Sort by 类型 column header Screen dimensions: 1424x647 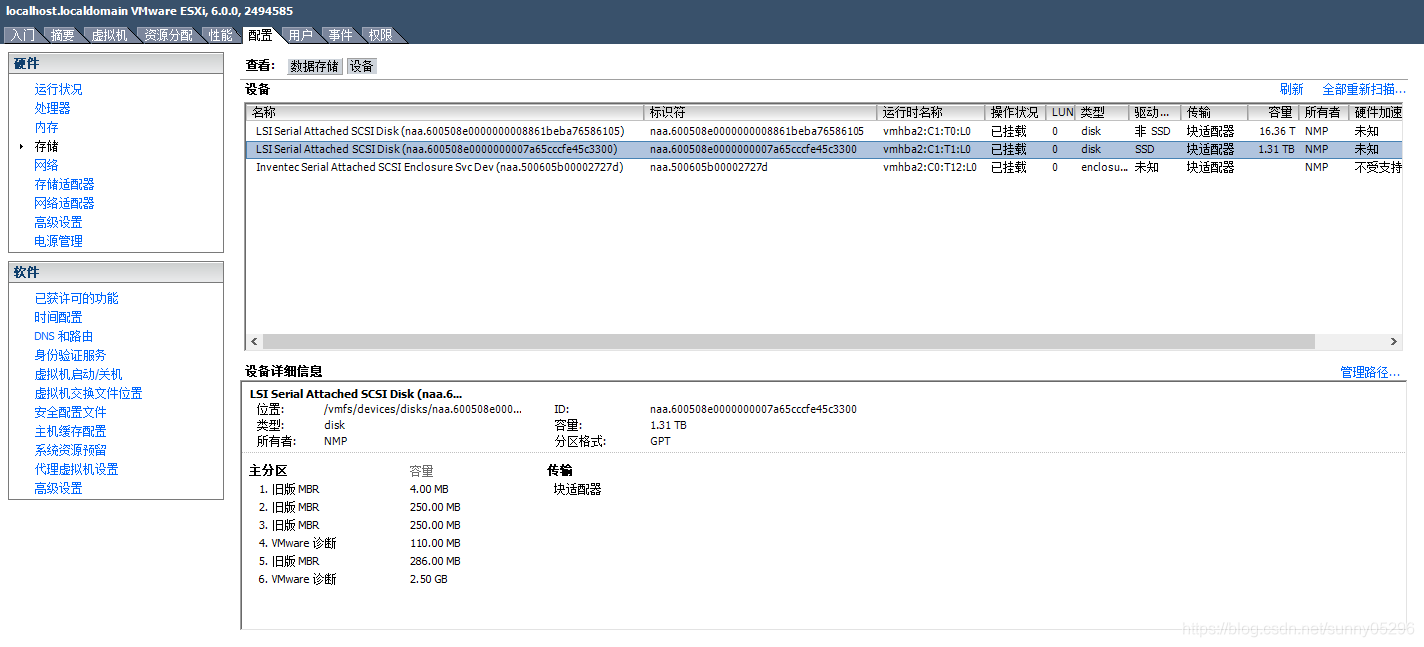pos(1103,112)
